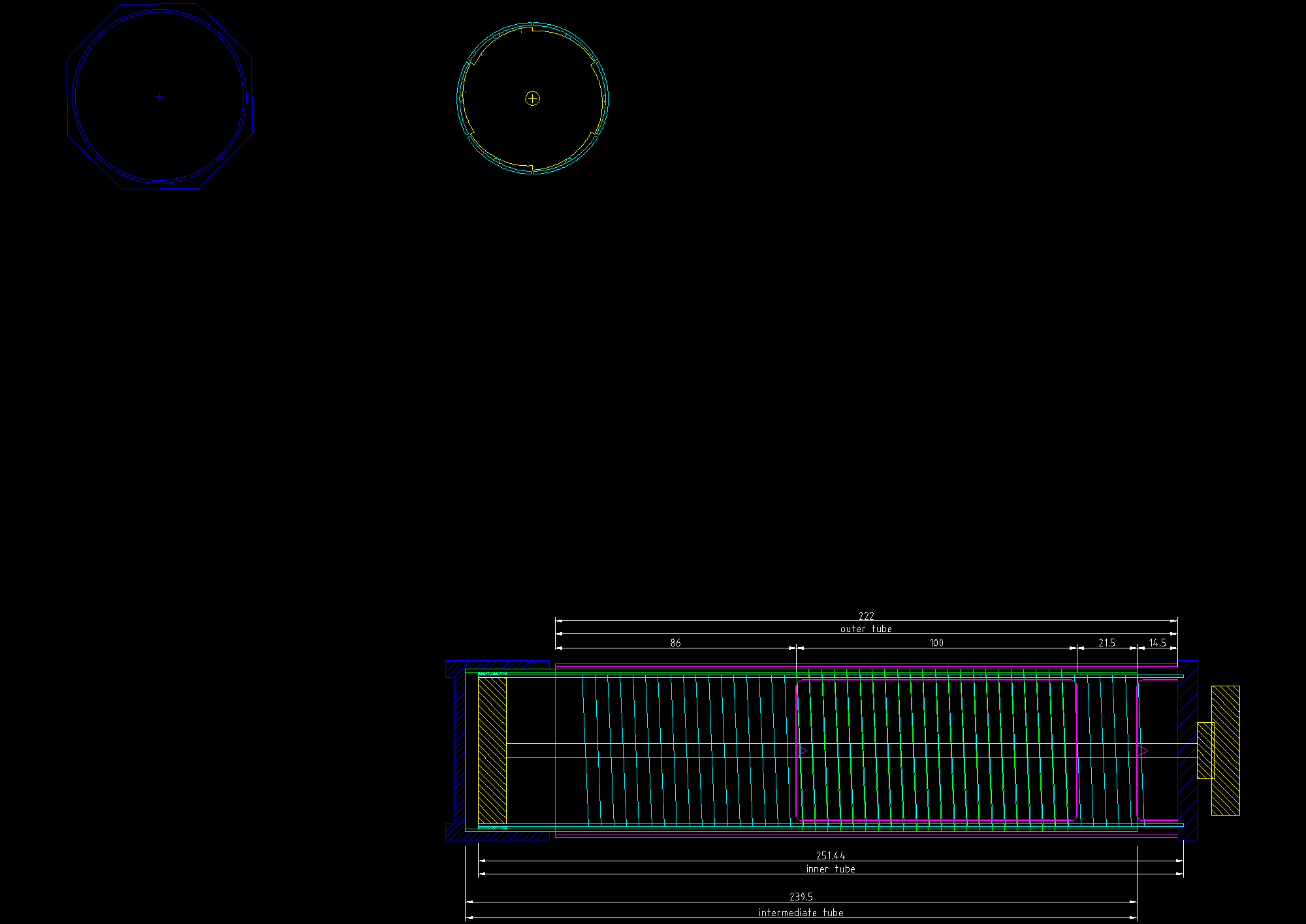Screen dimensions: 1306x924
Task: Click the octagon center cross mark
Action: 159,97
